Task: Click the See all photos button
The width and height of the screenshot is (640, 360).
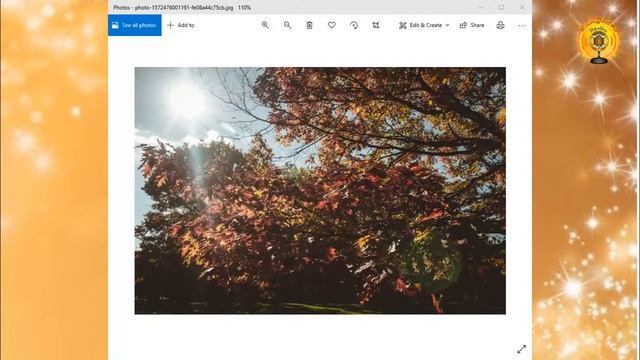Action: coord(135,25)
